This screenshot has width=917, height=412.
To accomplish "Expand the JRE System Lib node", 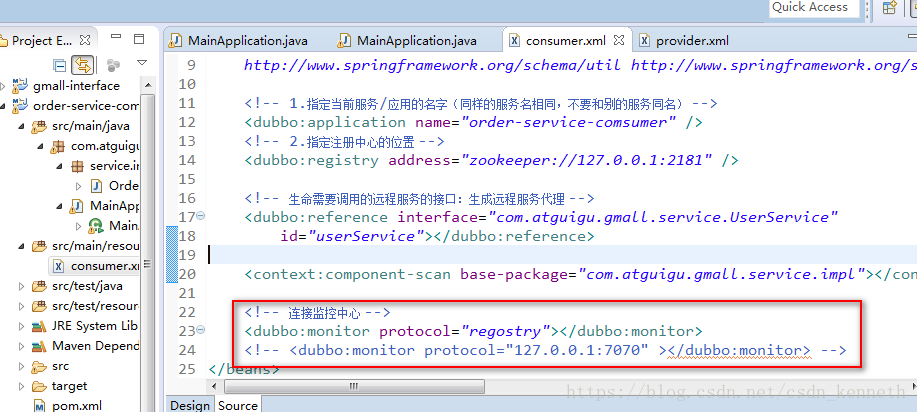I will pos(22,326).
